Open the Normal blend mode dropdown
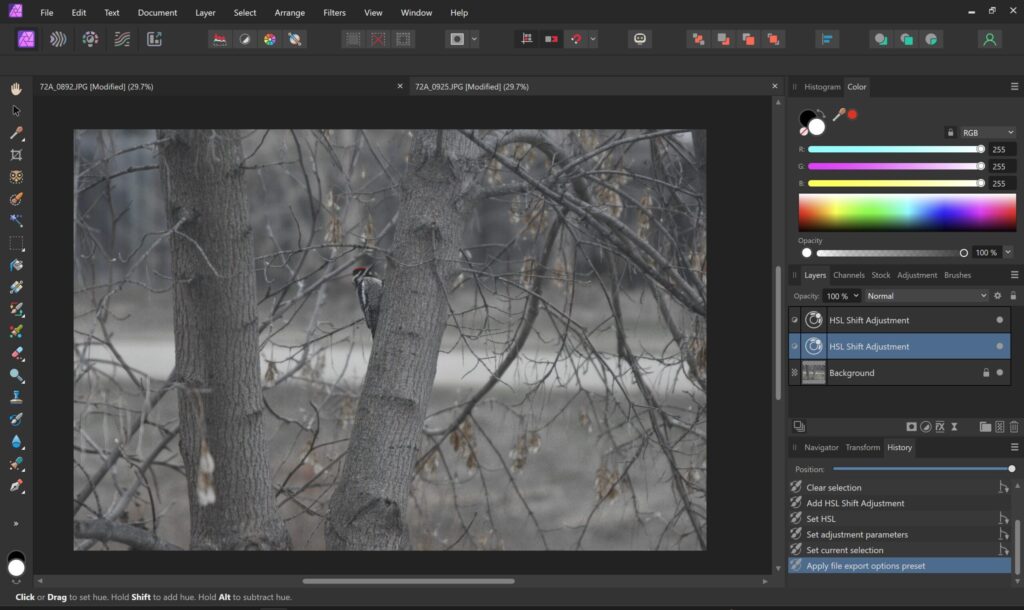This screenshot has height=610, width=1024. click(926, 296)
